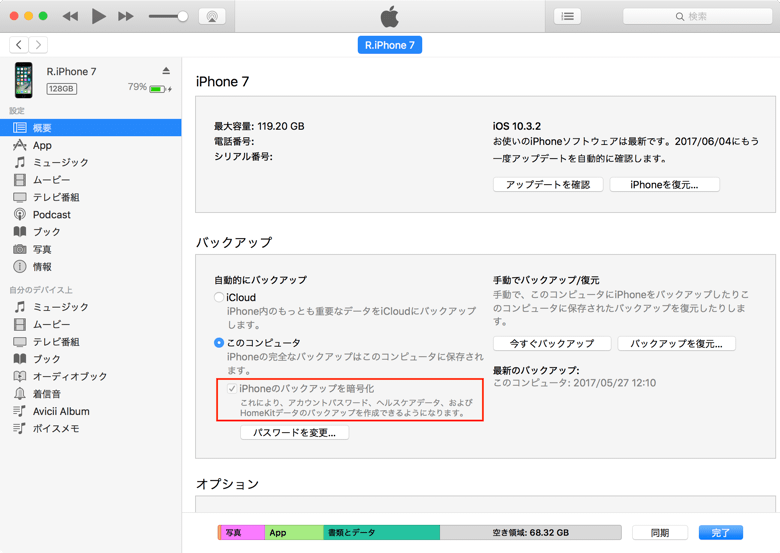
Task: Adjust the volume slider knob
Action: coord(183,16)
